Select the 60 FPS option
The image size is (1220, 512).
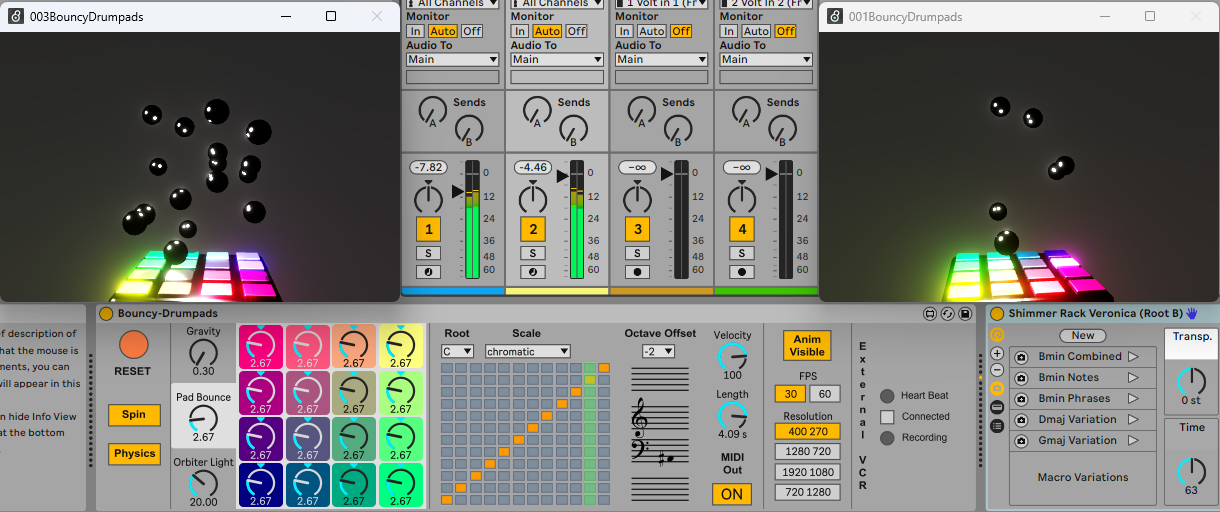coord(824,393)
